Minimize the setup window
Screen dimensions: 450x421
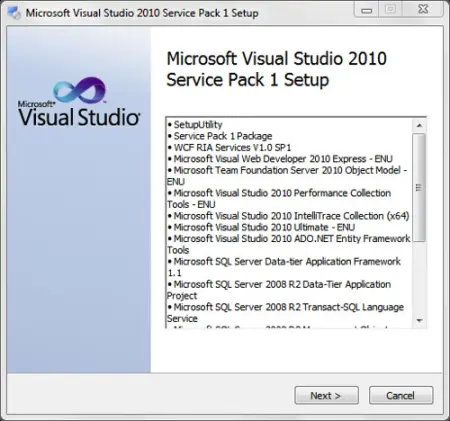click(x=366, y=10)
